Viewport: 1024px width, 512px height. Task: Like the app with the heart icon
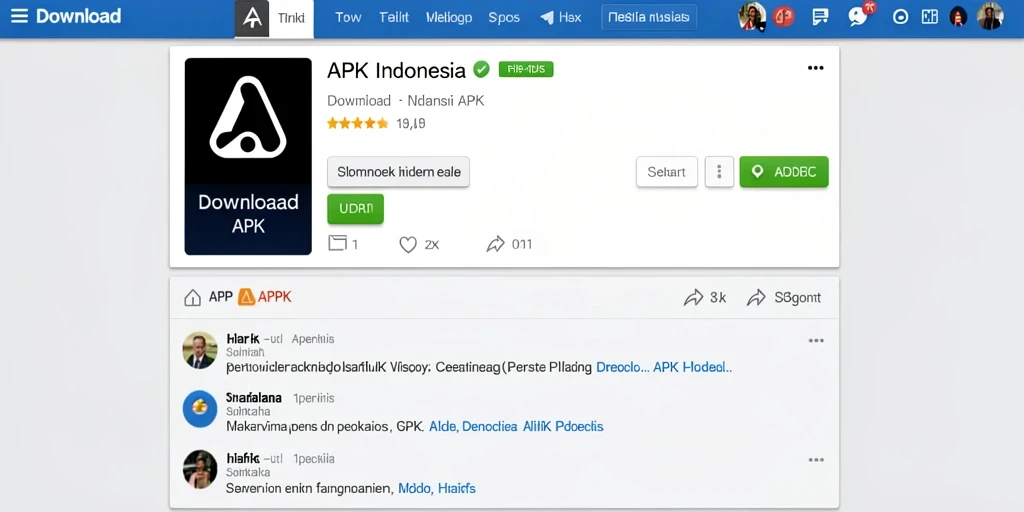point(408,244)
